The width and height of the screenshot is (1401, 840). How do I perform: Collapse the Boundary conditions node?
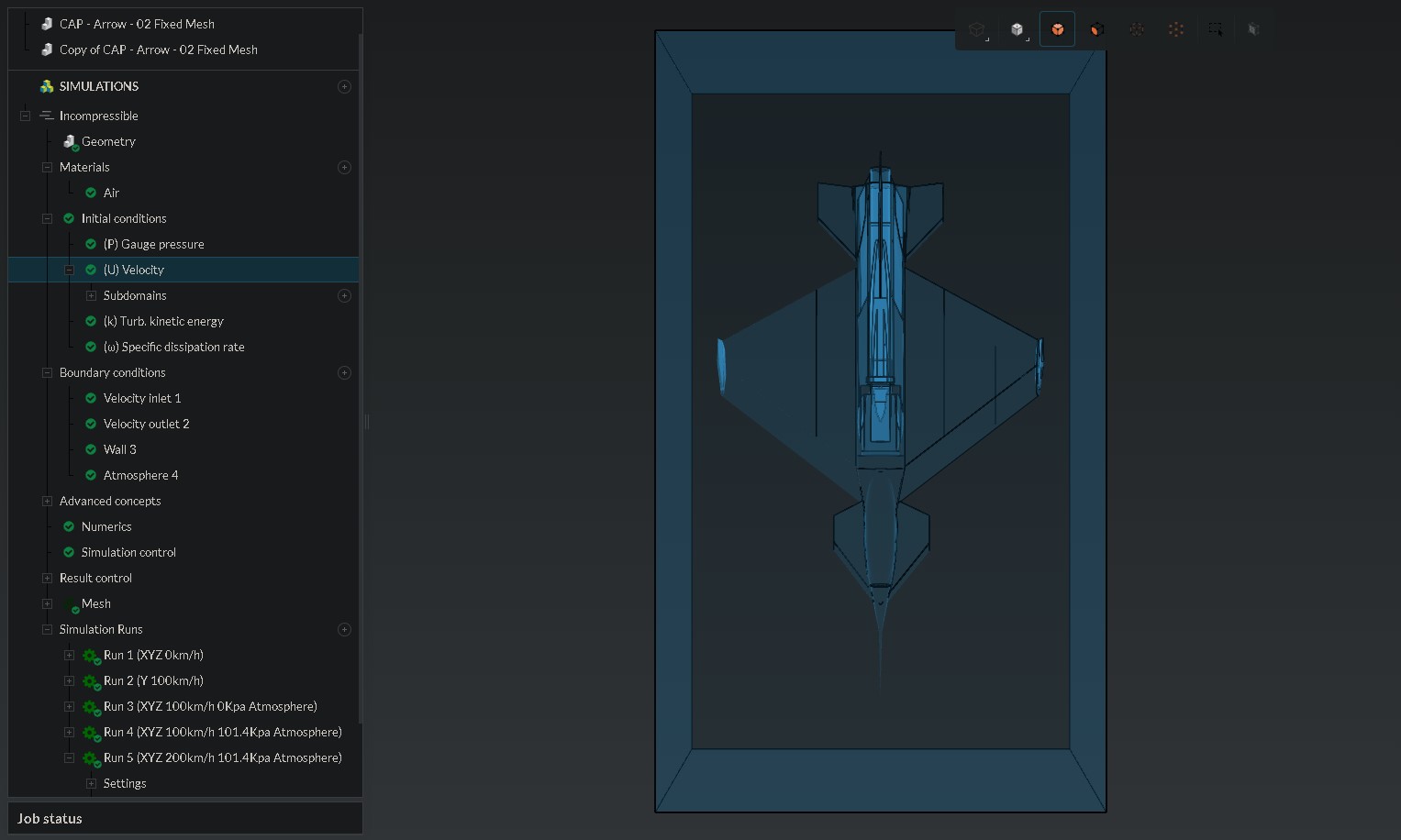click(x=47, y=372)
